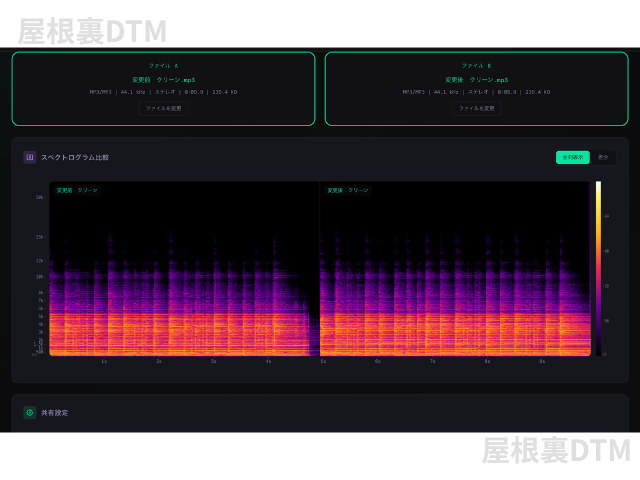Image resolution: width=640 pixels, height=480 pixels.
Task: Click the ファイルを変更 button under ファイル A
Action: (x=163, y=109)
